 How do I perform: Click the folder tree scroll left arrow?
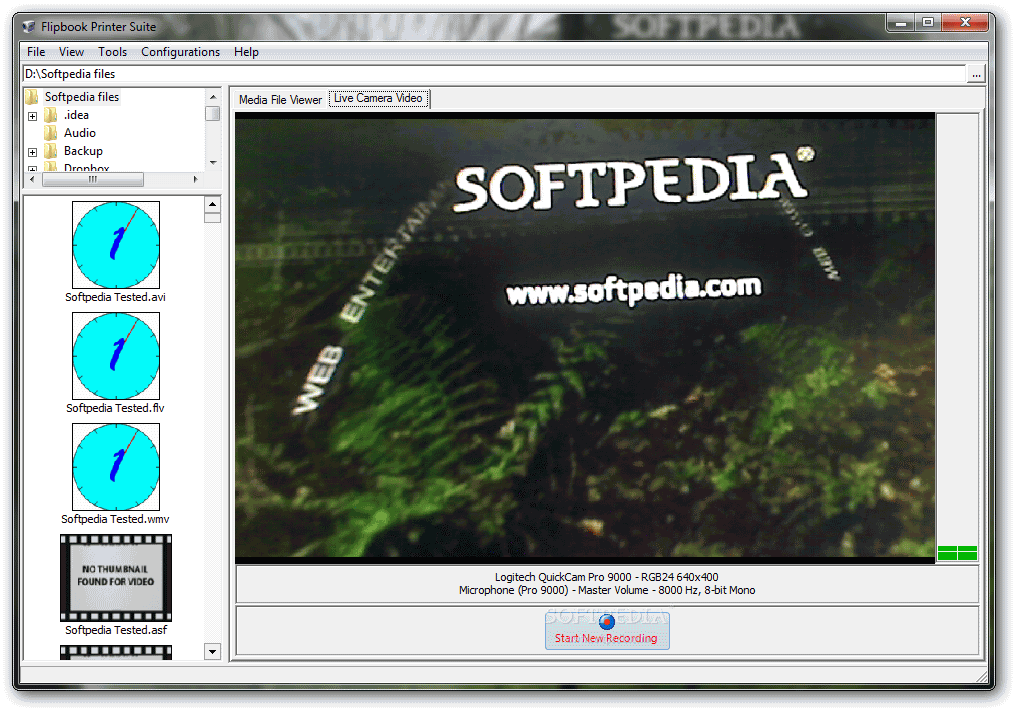[32, 180]
